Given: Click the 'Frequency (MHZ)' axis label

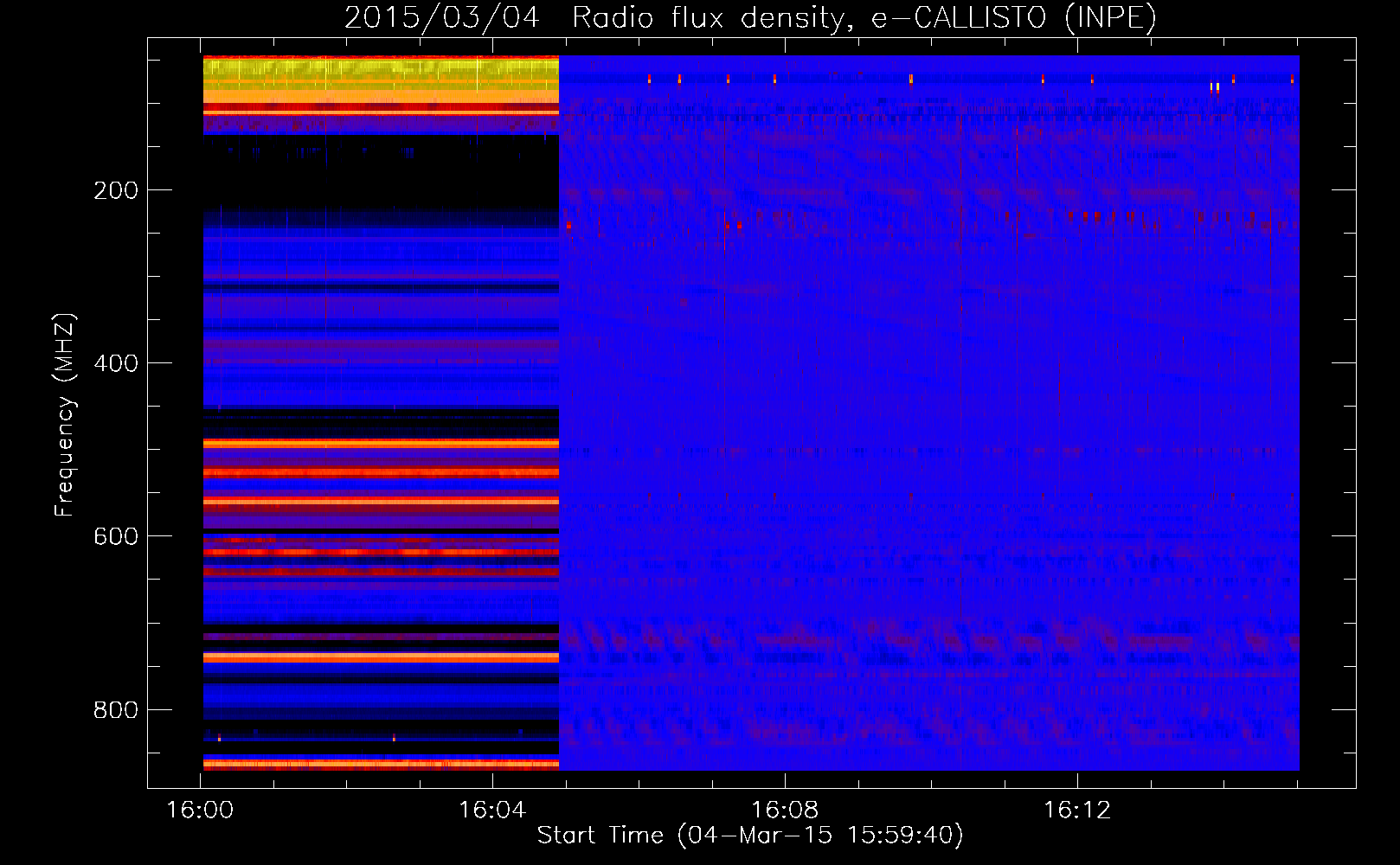Looking at the screenshot, I should (x=65, y=415).
